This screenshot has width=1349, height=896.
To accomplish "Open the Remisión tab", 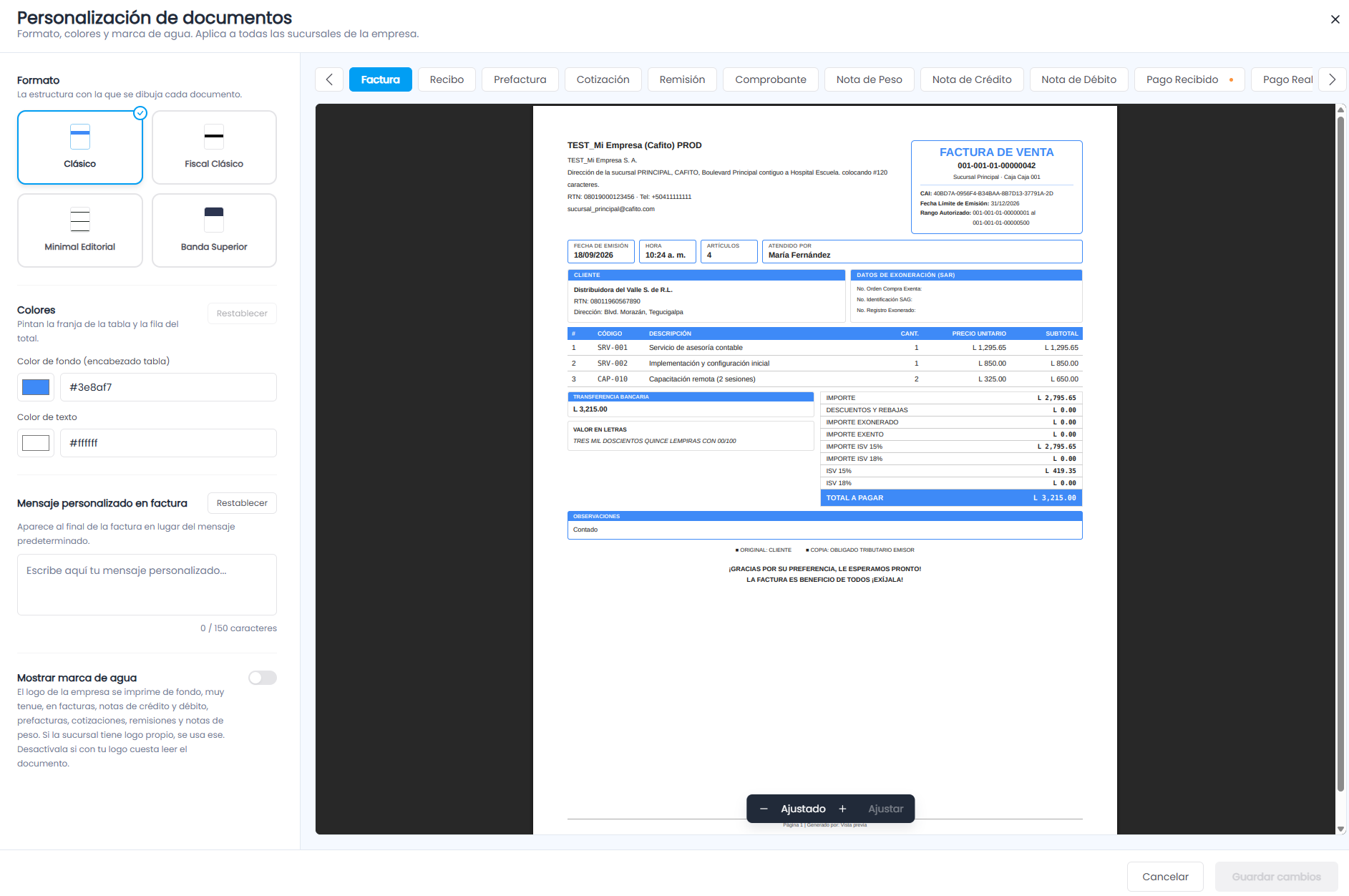I will tap(682, 79).
